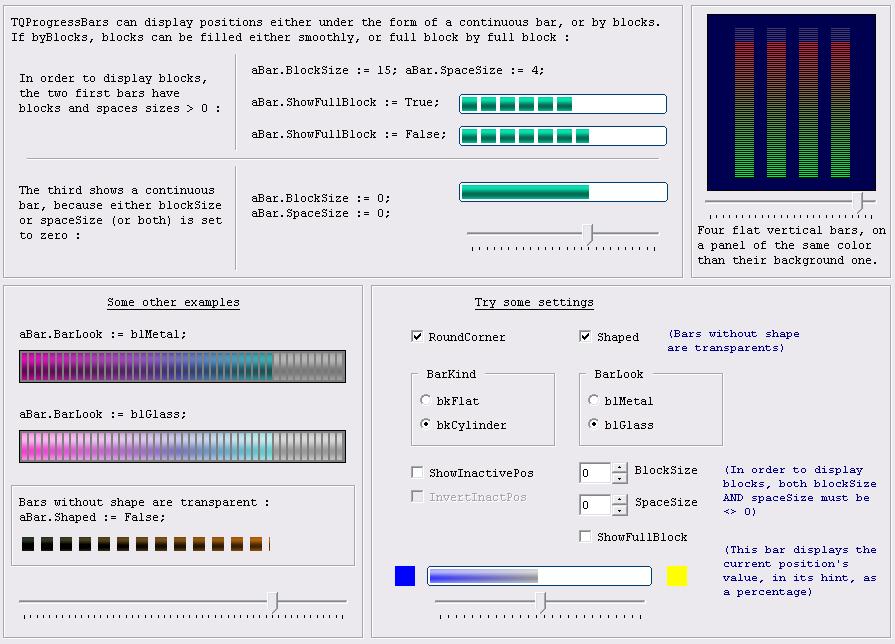
Task: Select the bkFlat radio button
Action: point(426,401)
